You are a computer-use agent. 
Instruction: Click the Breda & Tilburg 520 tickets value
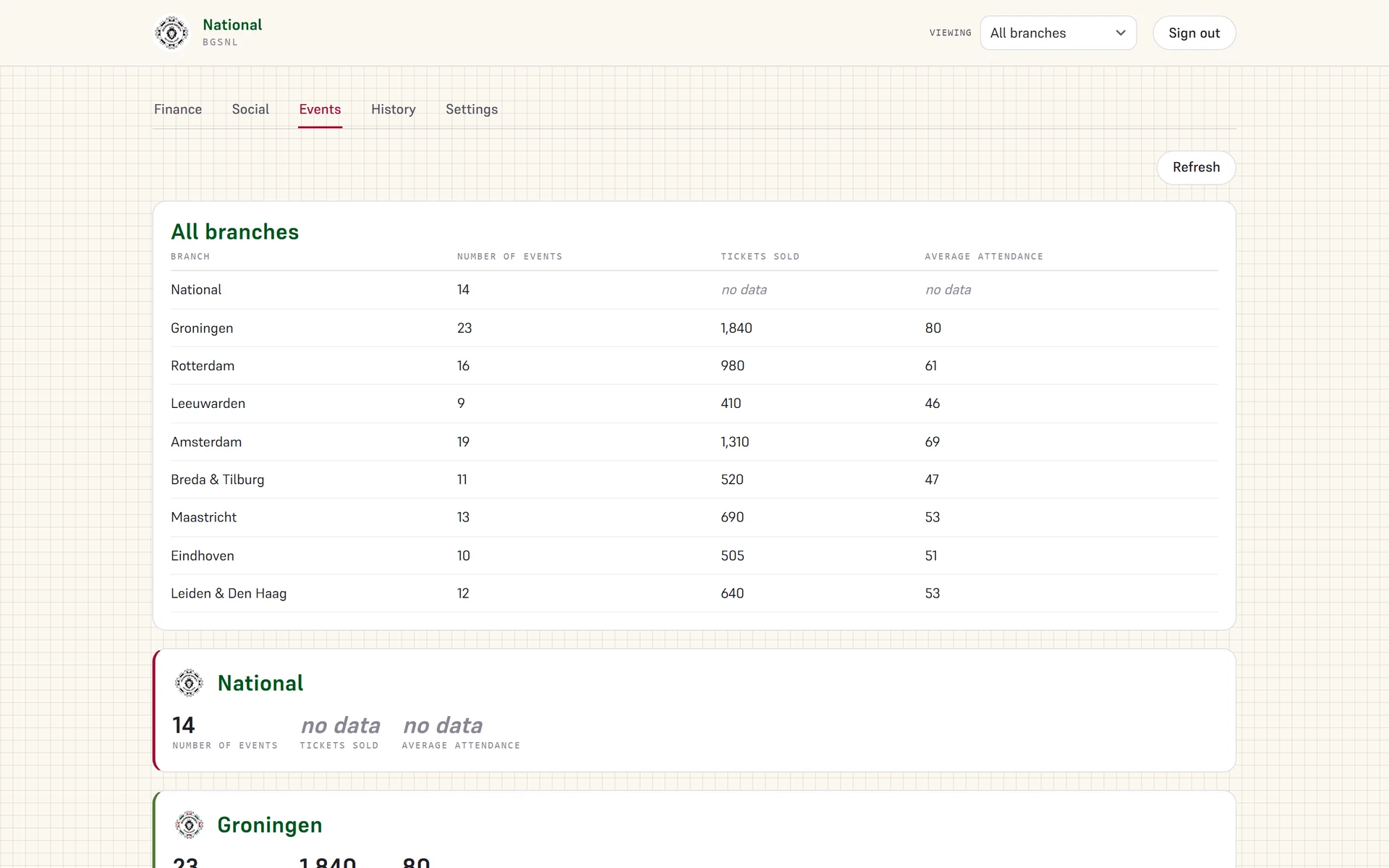pos(732,480)
